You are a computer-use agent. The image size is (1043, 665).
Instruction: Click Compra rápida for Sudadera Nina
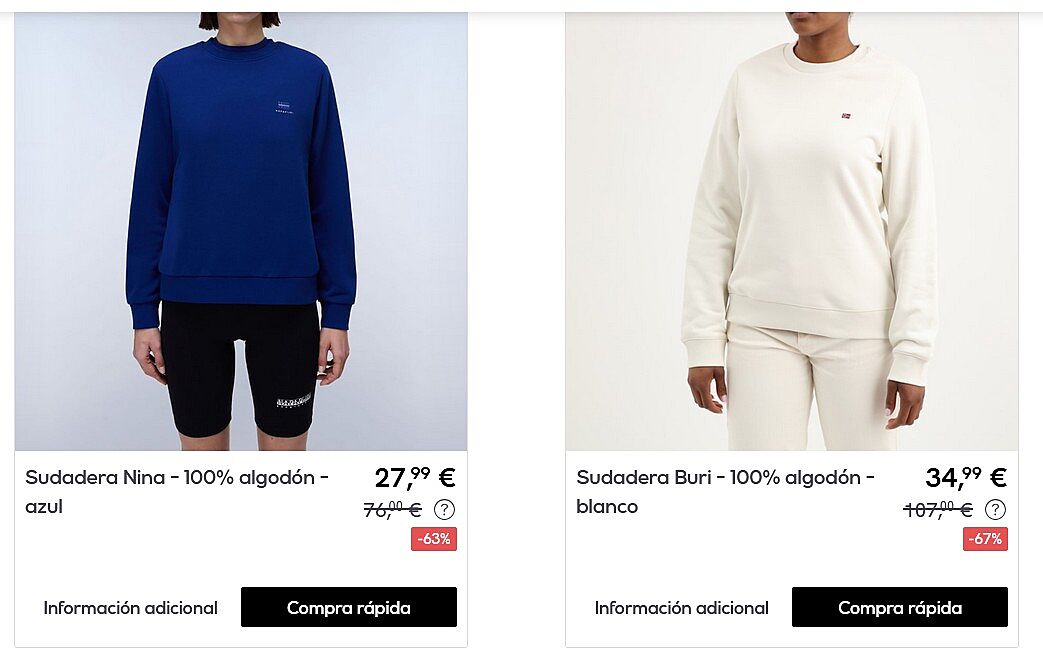tap(349, 607)
